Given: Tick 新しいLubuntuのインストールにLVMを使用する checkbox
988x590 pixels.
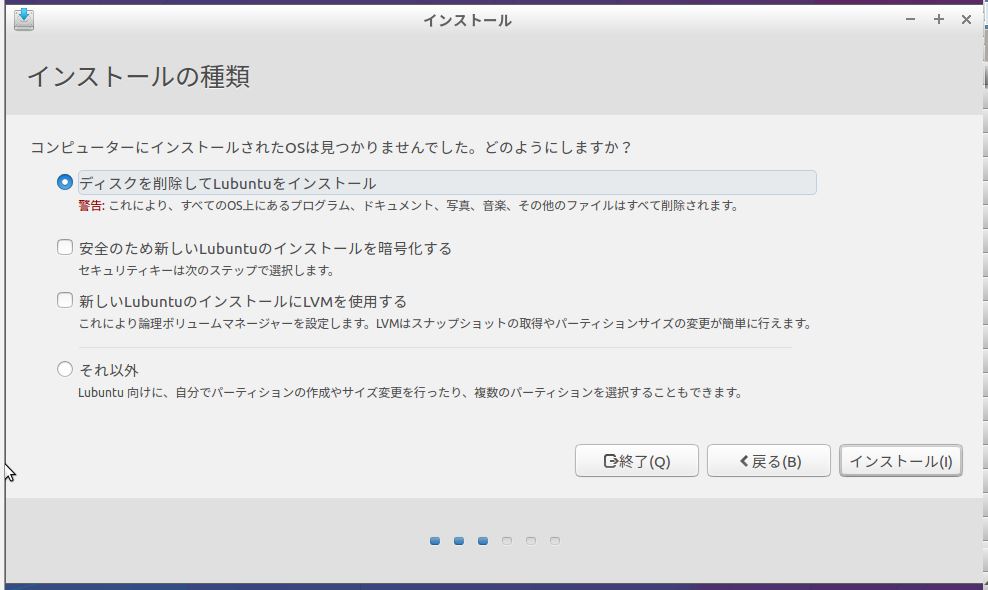Looking at the screenshot, I should click(x=65, y=300).
